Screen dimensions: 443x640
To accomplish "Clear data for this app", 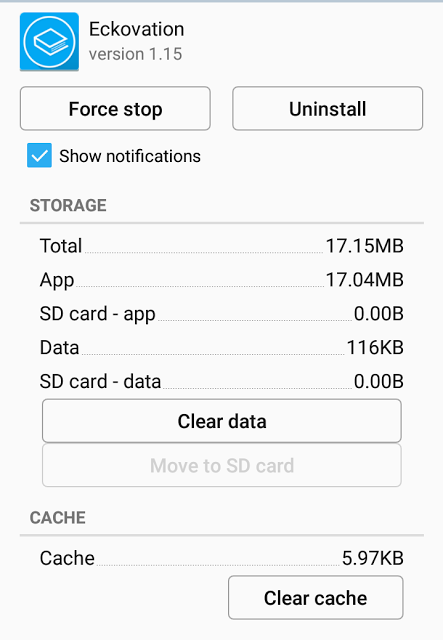I will coord(222,421).
